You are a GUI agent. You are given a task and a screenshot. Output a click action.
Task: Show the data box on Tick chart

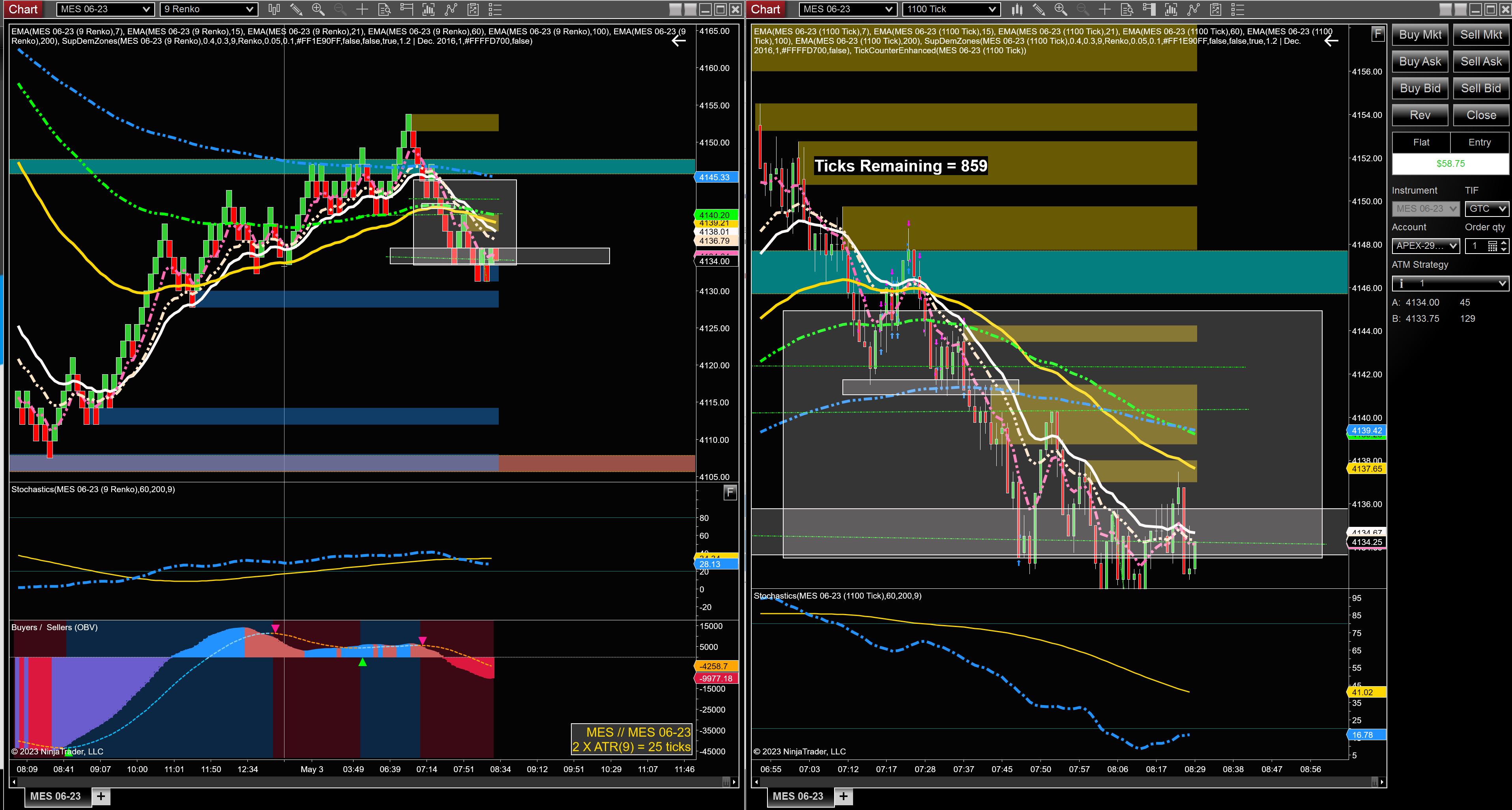[1127, 9]
